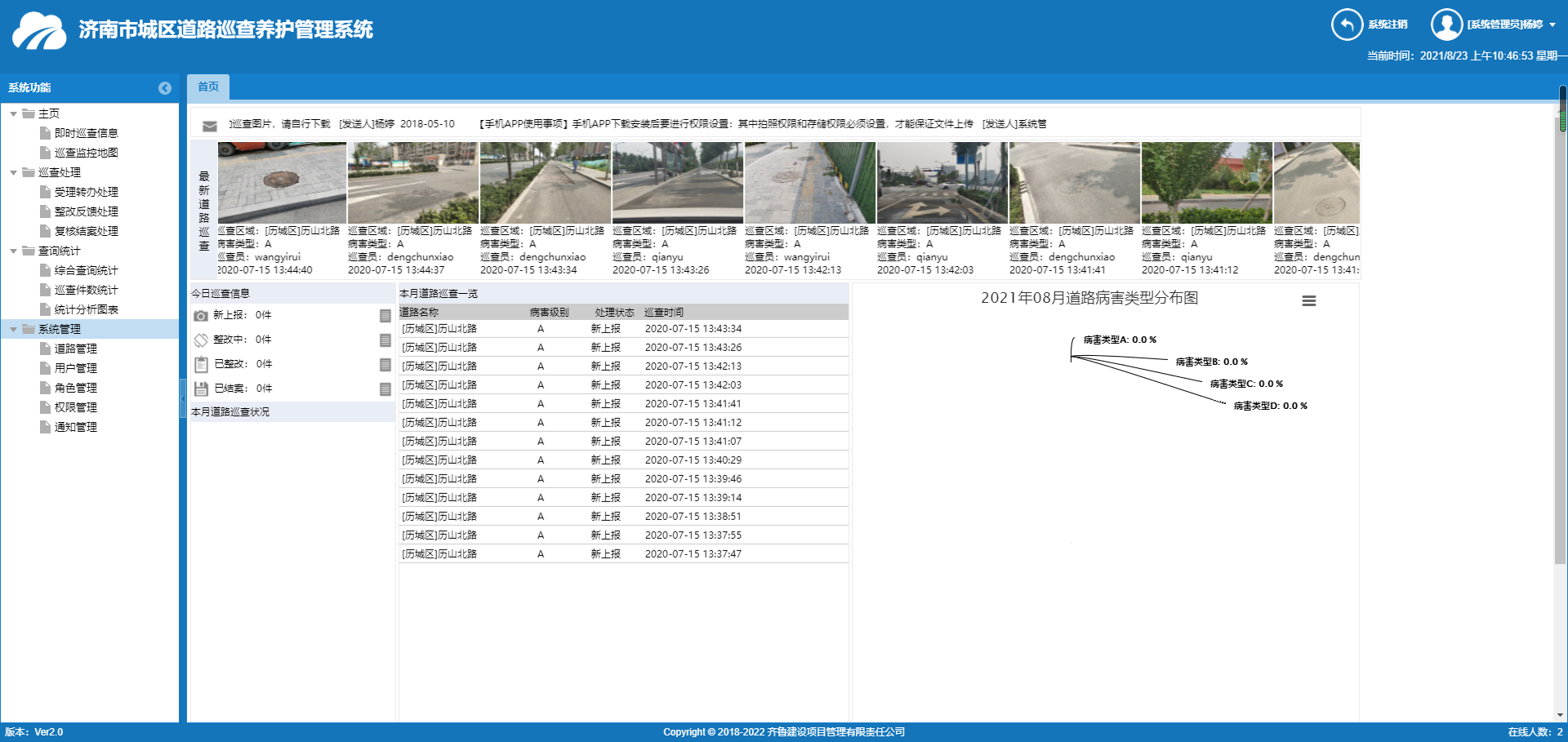Viewport: 1568px width, 742px height.
Task: Open list icon at right of 整改中 row
Action: point(385,340)
